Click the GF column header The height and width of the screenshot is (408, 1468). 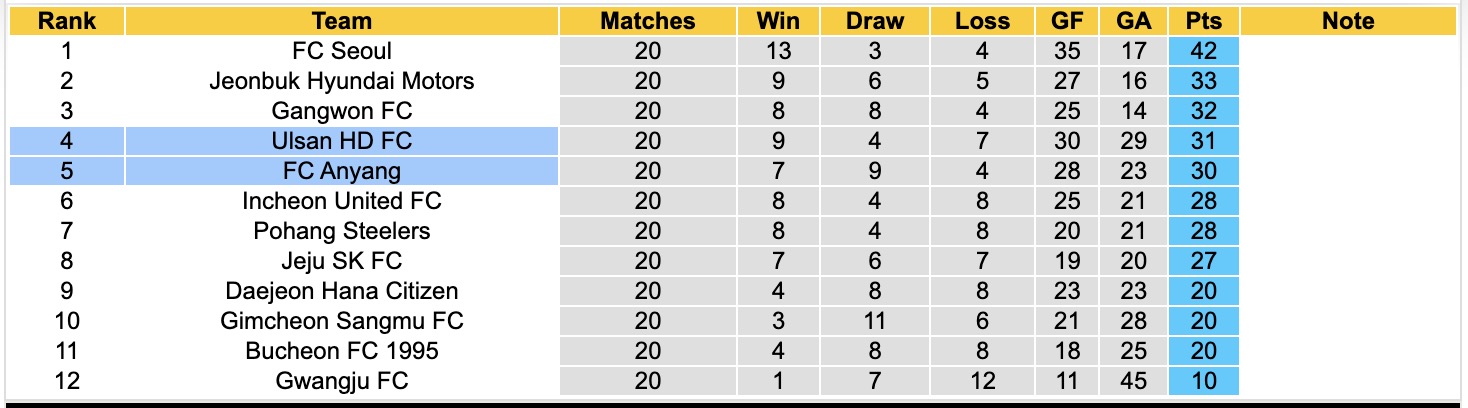[1067, 21]
